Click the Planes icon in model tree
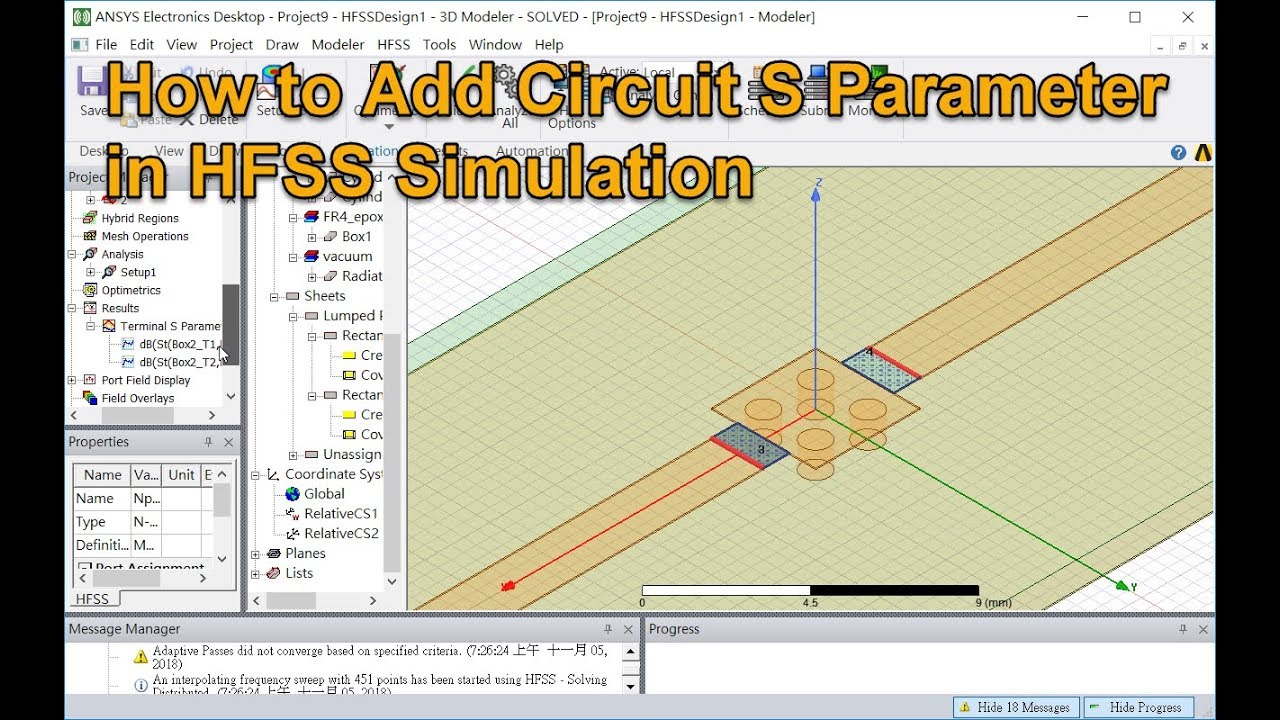 click(273, 553)
